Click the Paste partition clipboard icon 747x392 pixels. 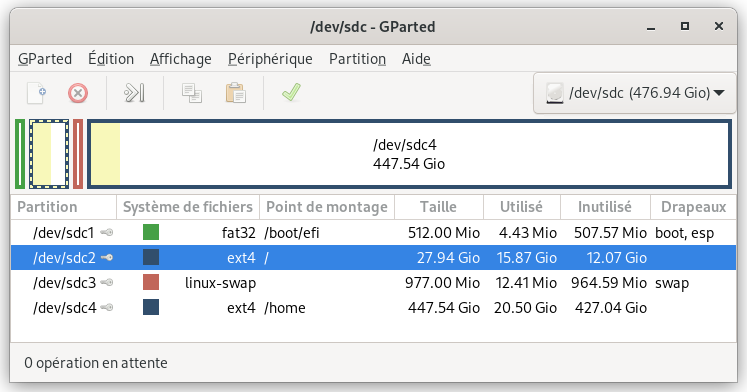tap(235, 93)
